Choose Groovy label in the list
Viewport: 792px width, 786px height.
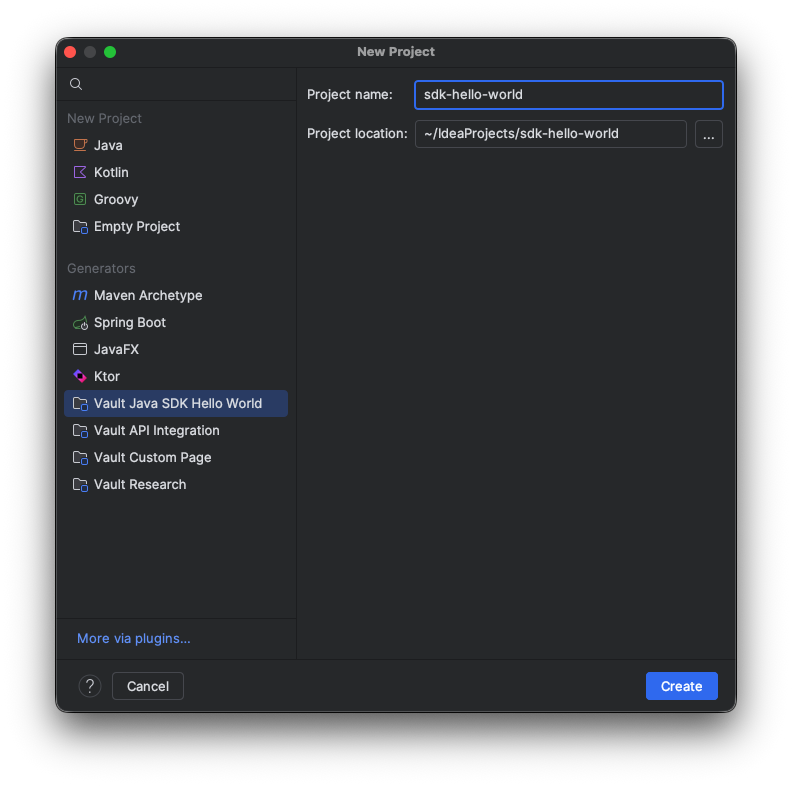[x=116, y=200]
